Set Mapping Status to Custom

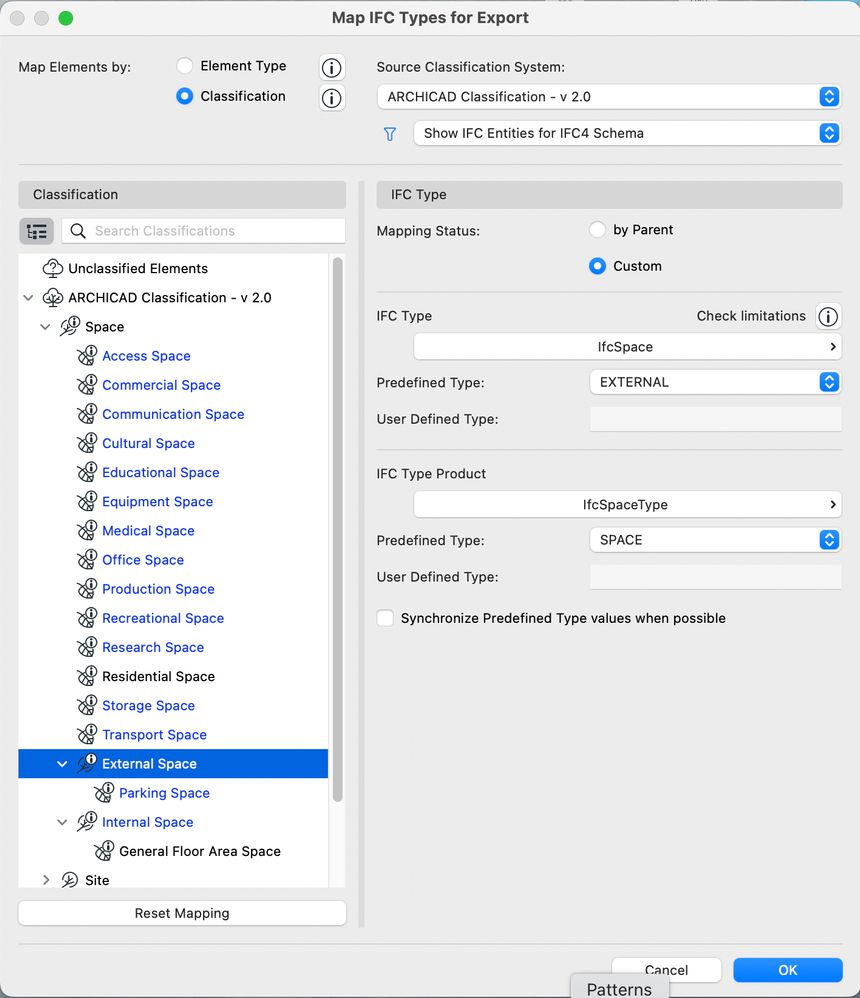[597, 266]
